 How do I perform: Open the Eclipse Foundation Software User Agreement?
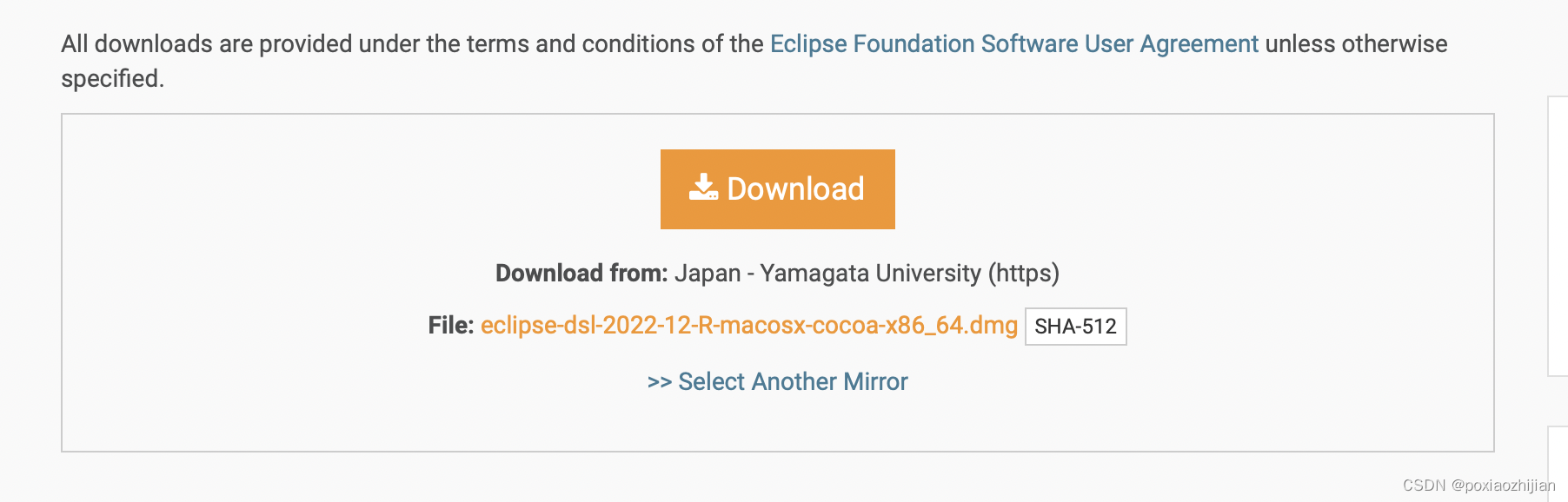1013,43
